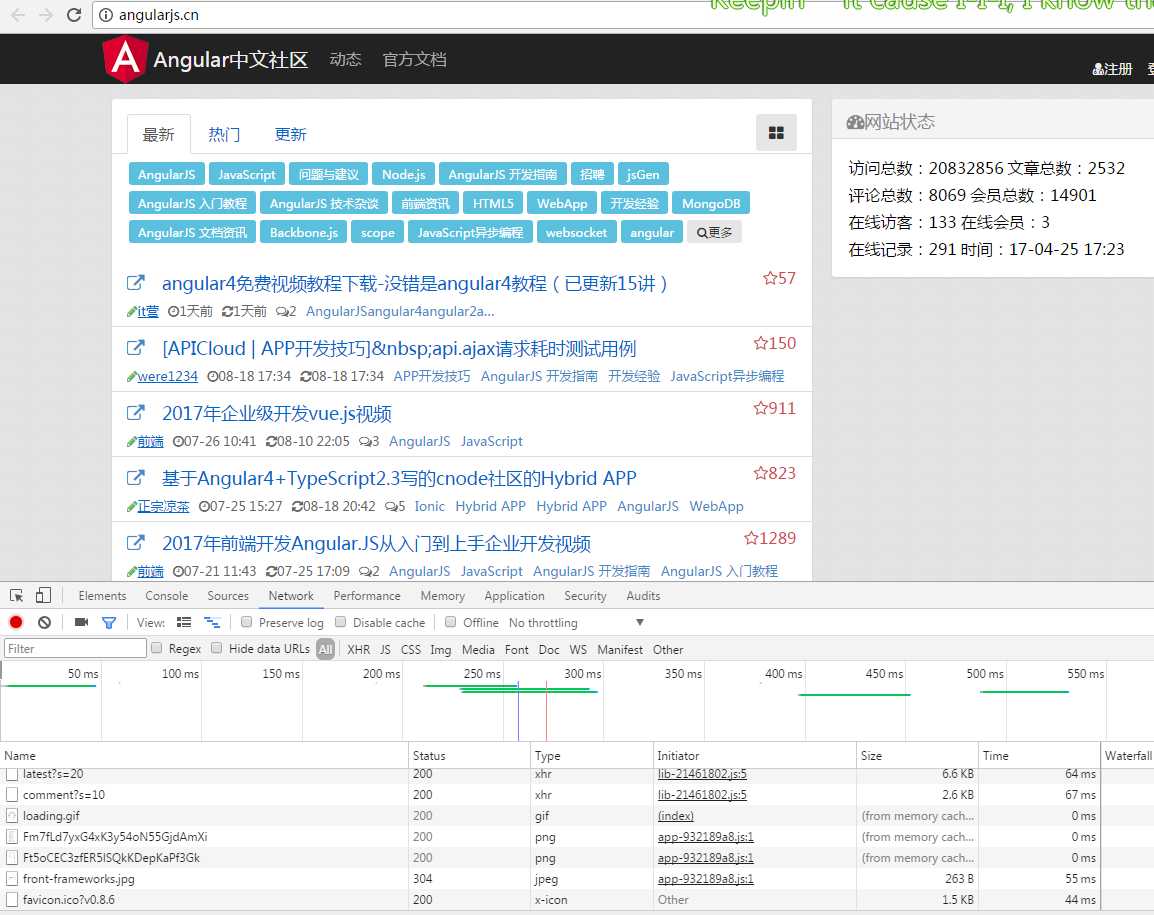
Task: Click the browser address bar
Action: [622, 15]
